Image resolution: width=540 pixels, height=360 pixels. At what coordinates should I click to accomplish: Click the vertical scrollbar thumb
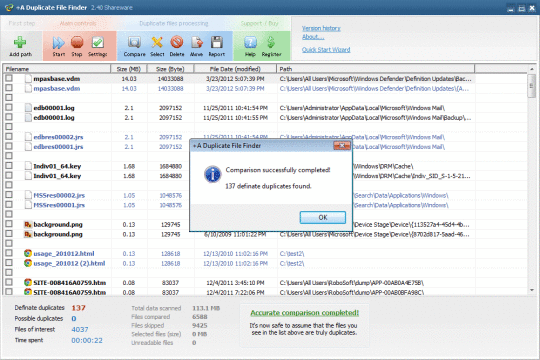click(x=532, y=85)
